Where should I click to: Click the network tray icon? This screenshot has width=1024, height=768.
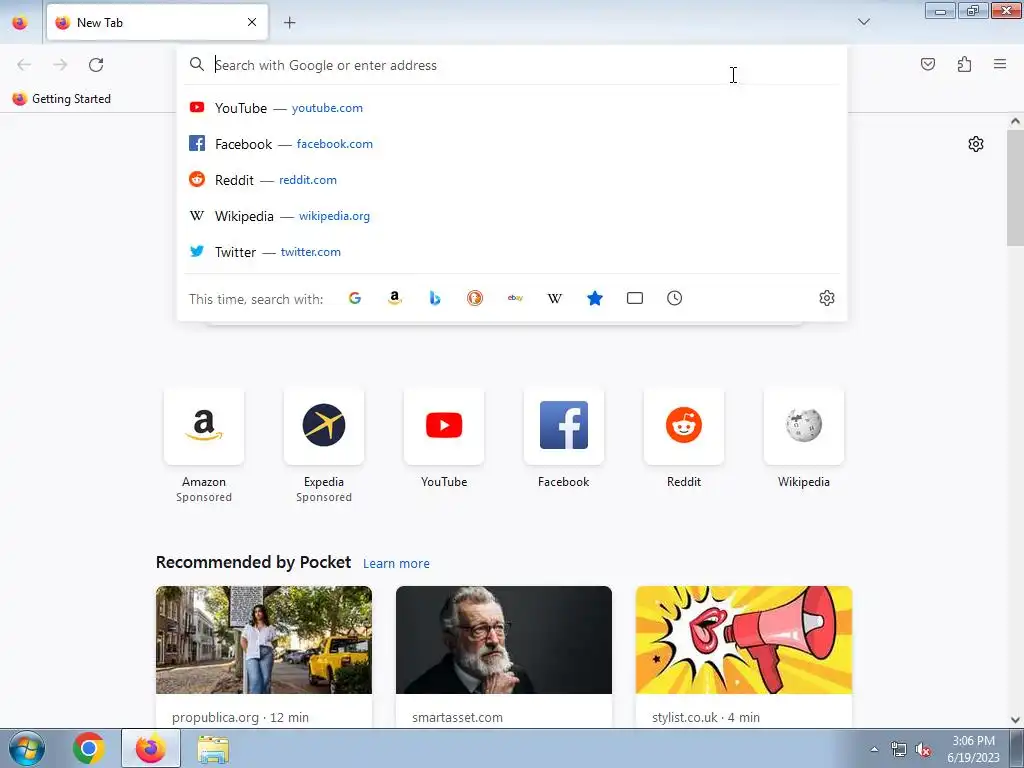pos(899,749)
